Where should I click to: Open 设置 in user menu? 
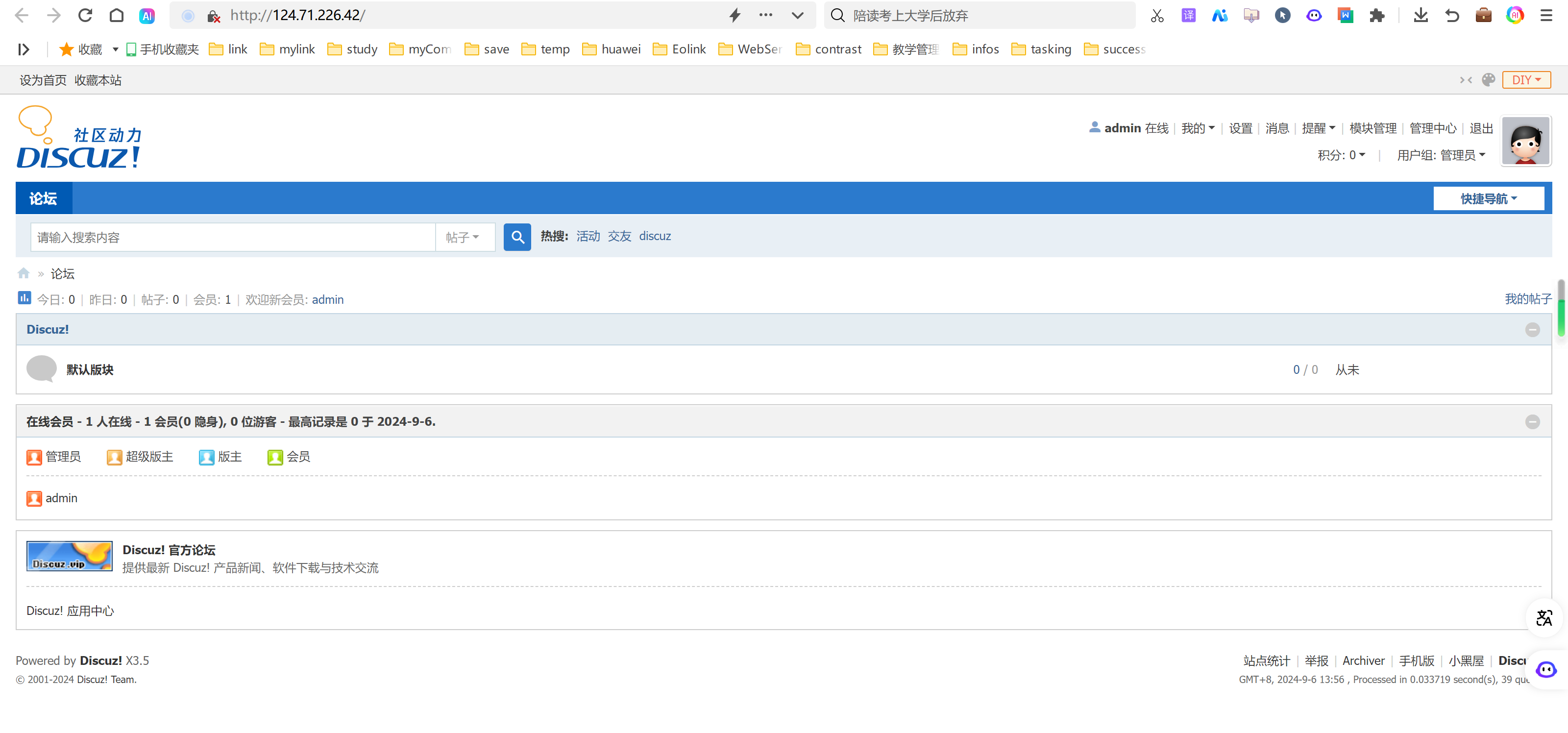click(1241, 128)
